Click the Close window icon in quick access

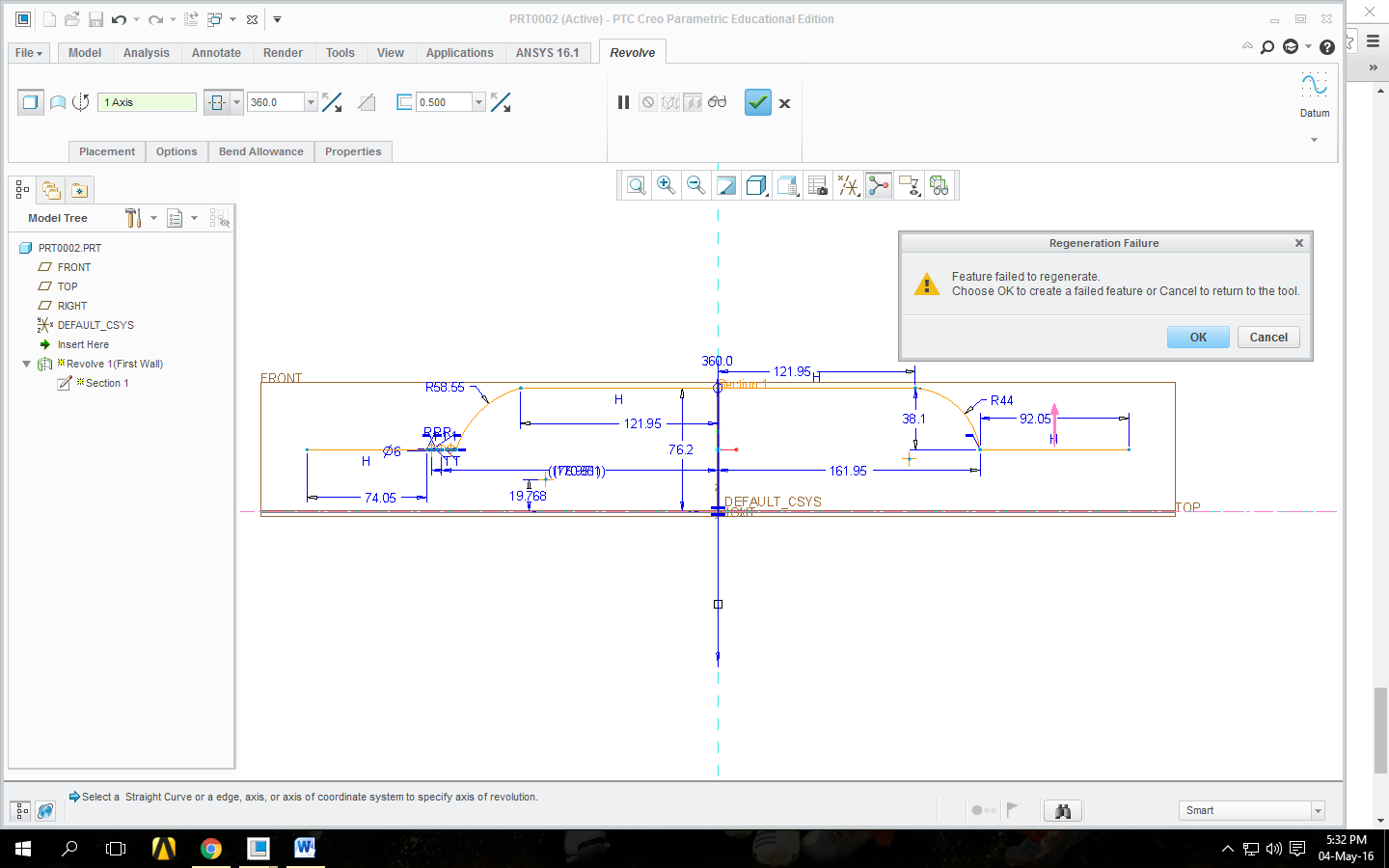click(253, 19)
